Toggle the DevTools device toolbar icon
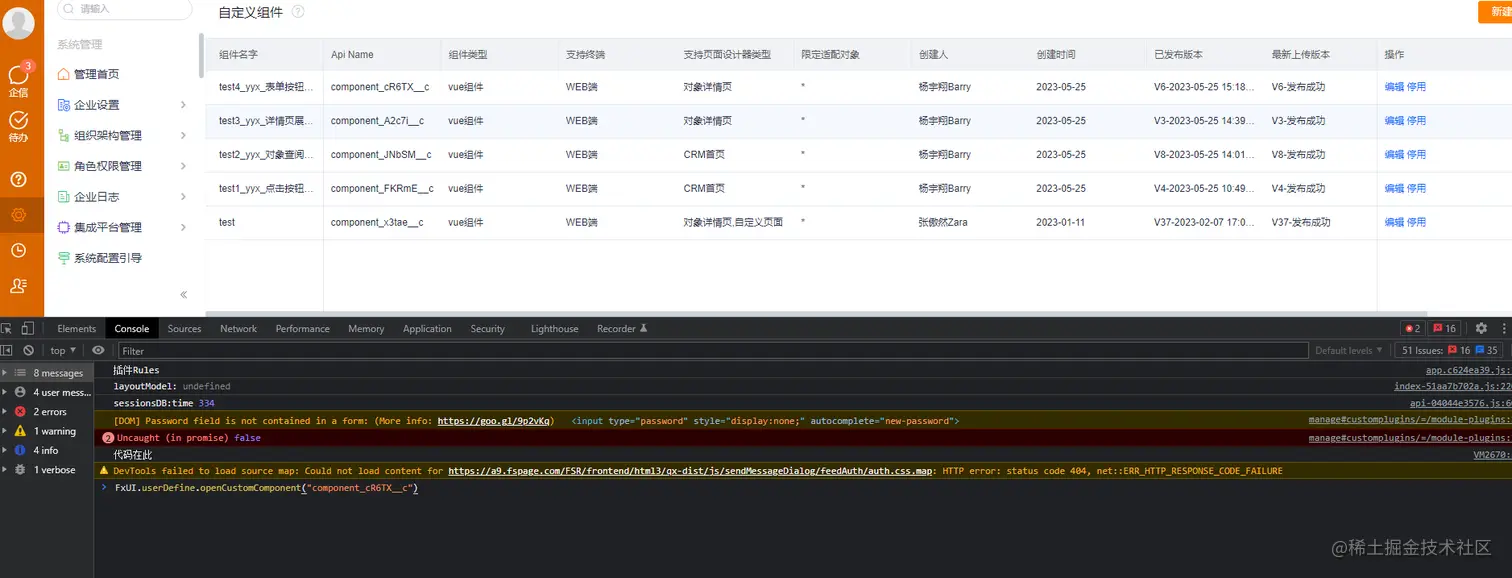 click(28, 328)
